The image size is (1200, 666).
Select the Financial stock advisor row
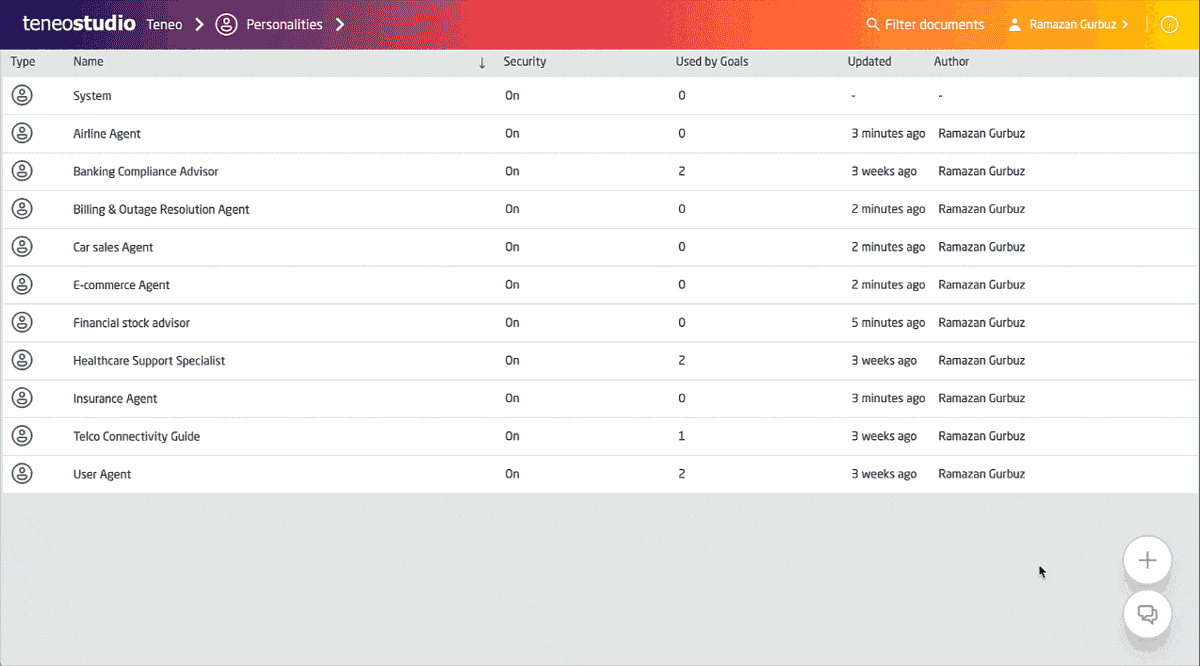(131, 323)
